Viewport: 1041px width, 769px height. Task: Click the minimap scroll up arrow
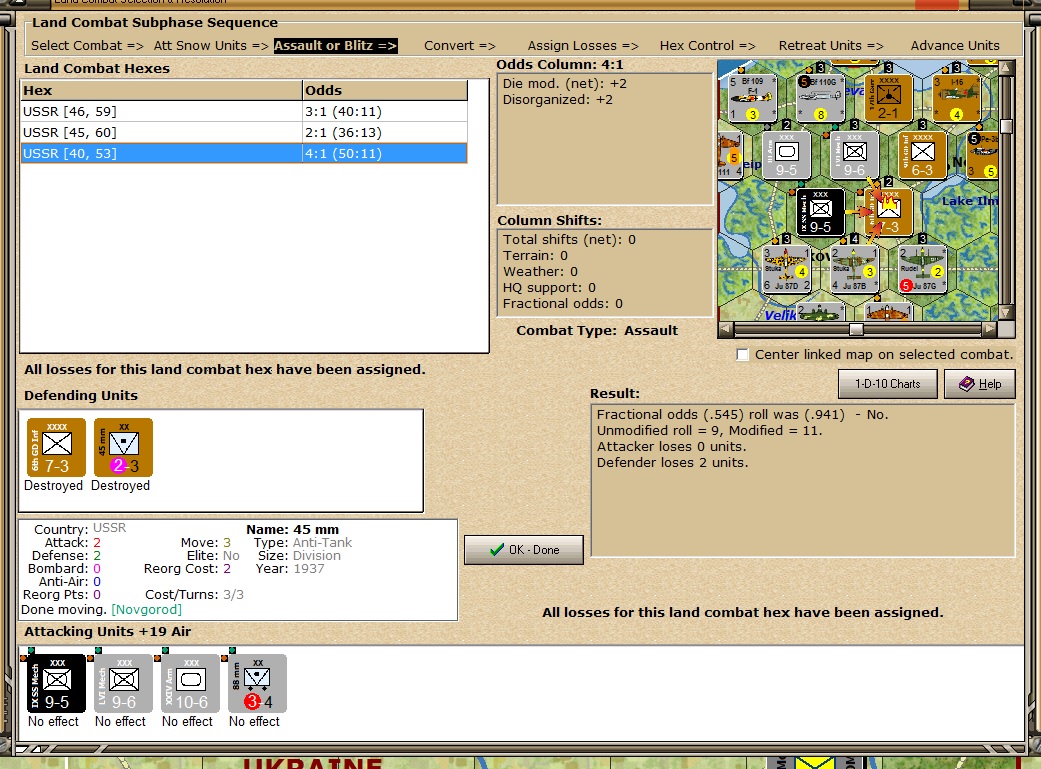(x=1006, y=68)
